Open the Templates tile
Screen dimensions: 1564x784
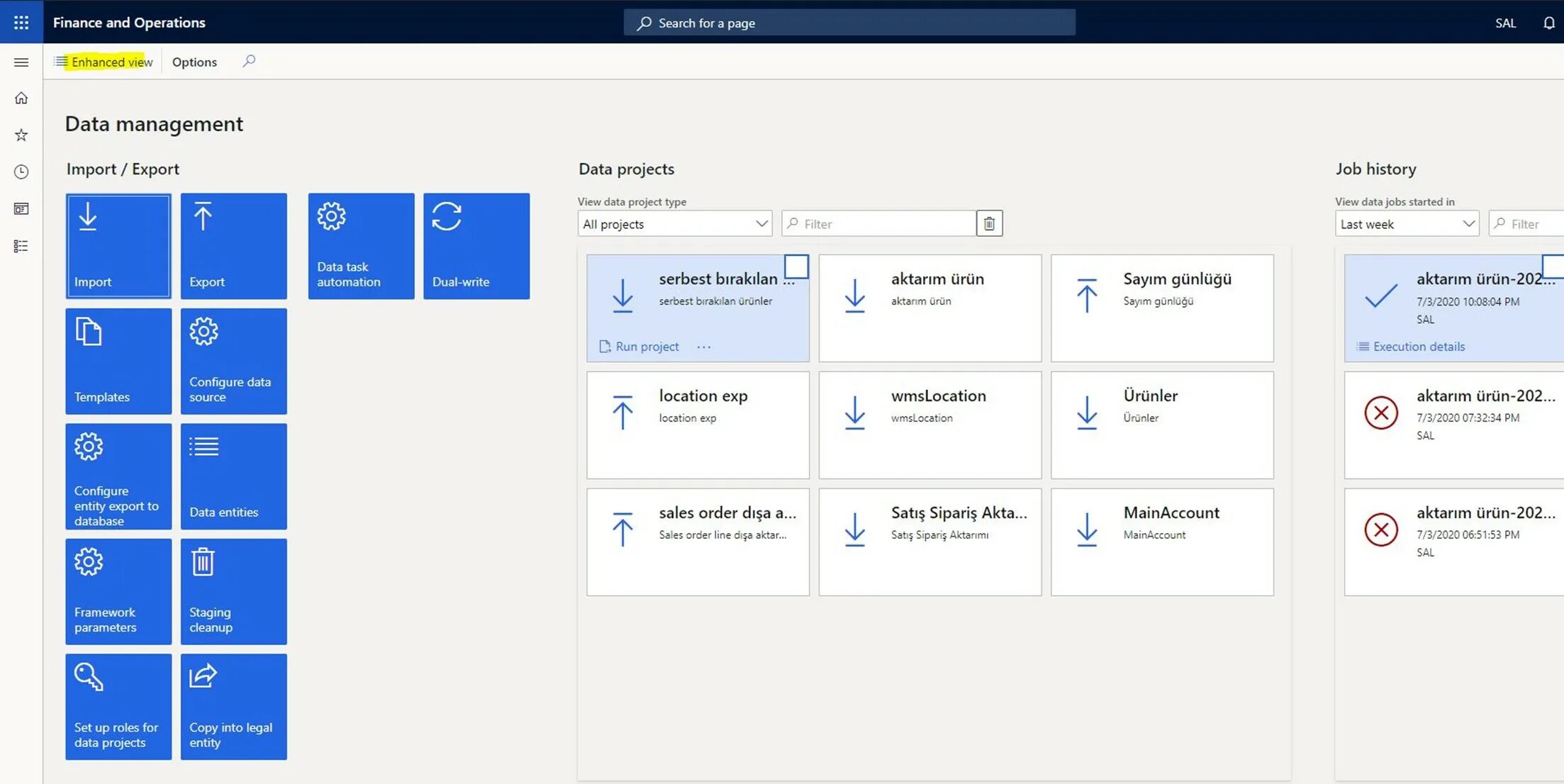(118, 362)
